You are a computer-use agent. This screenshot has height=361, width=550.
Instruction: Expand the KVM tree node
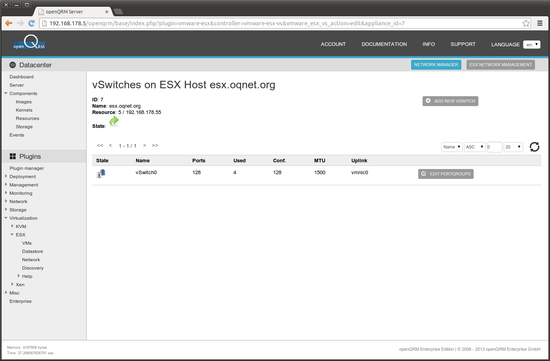12,226
